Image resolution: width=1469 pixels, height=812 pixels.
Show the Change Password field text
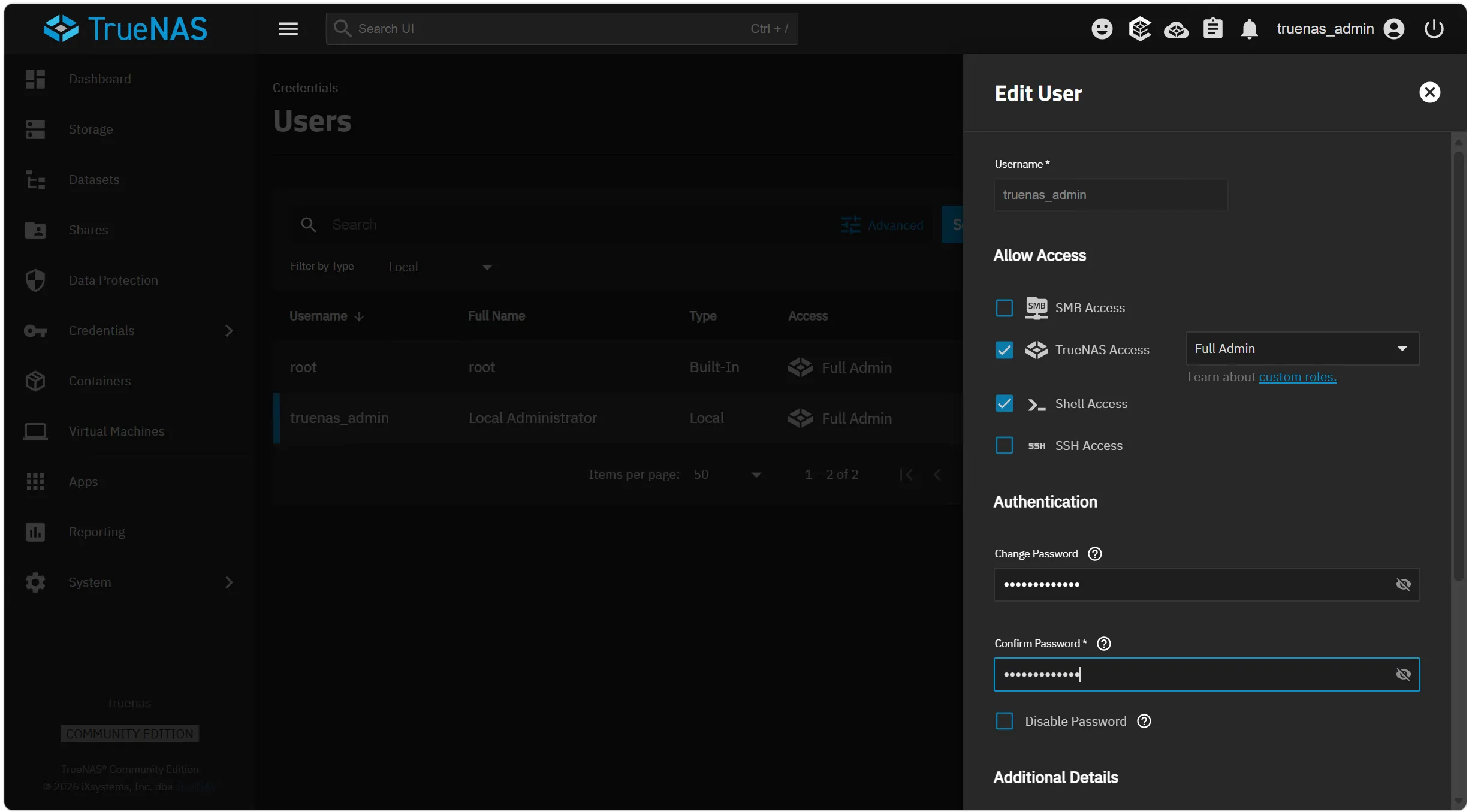click(x=1404, y=584)
